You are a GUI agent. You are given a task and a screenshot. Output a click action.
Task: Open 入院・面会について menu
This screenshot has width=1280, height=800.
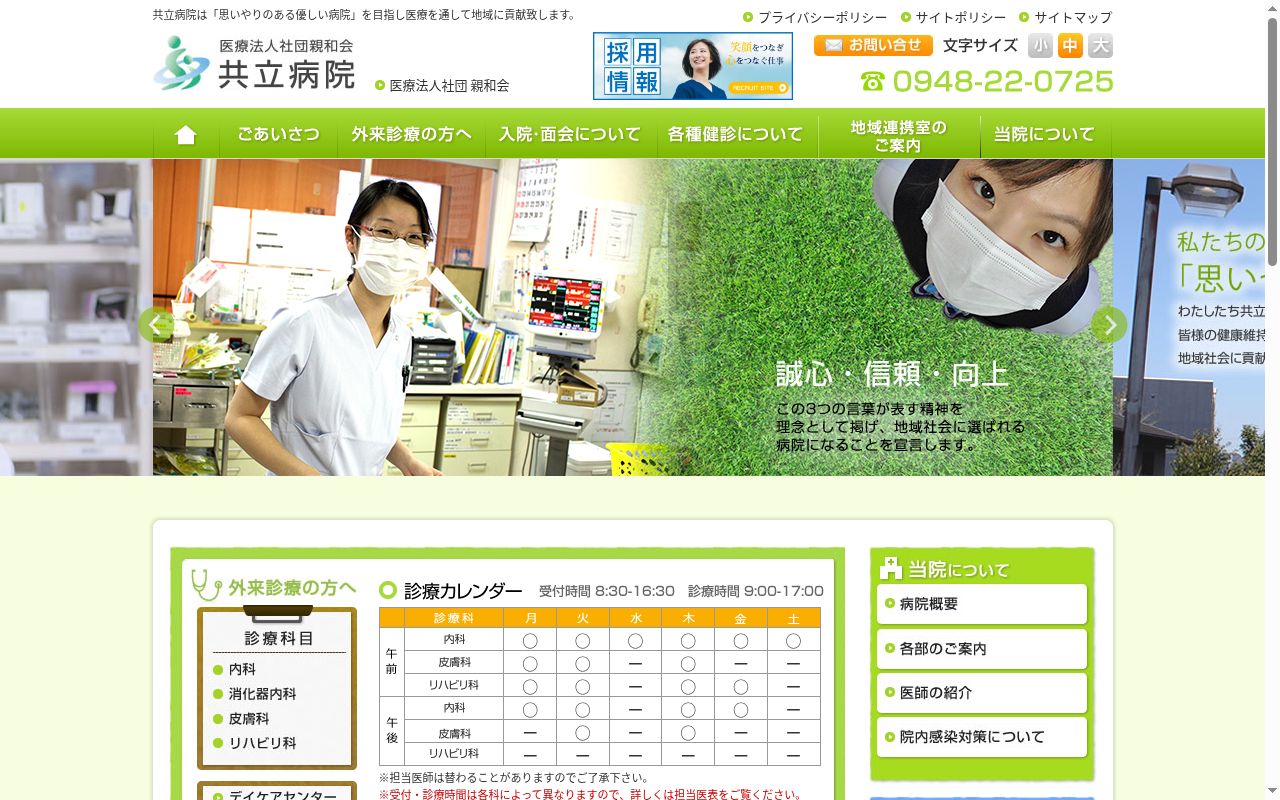[x=570, y=134]
